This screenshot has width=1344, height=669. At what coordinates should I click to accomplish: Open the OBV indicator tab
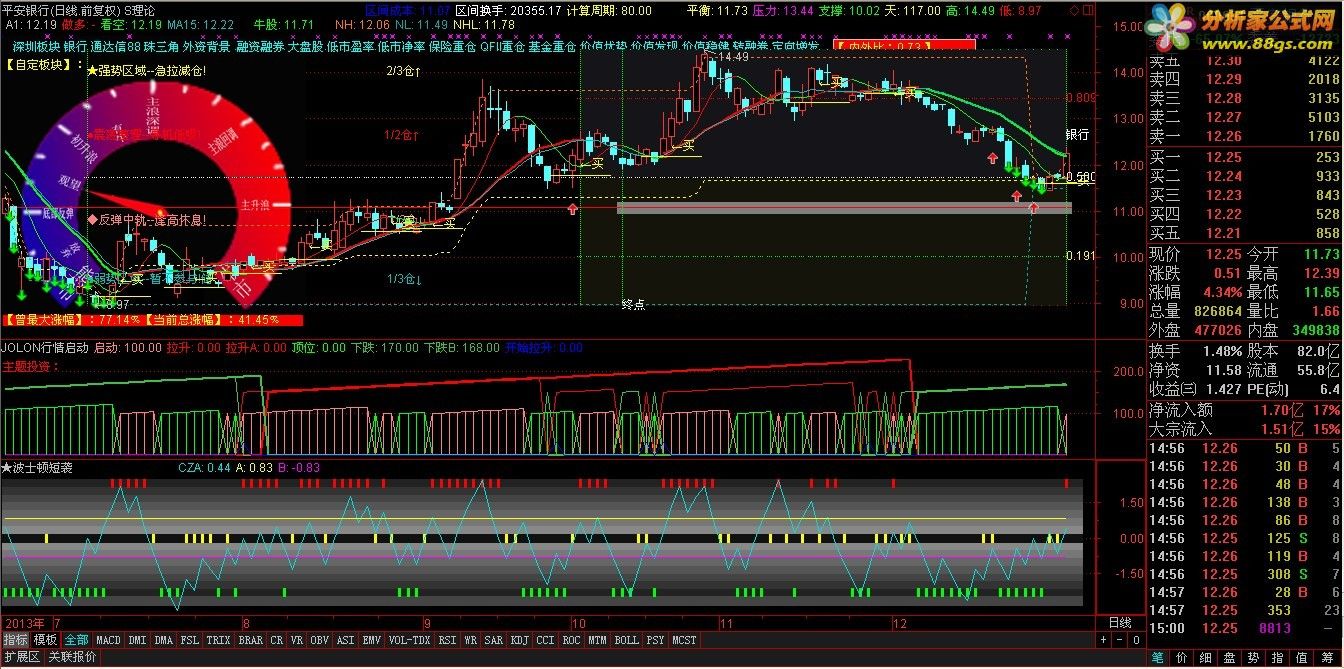[x=320, y=640]
